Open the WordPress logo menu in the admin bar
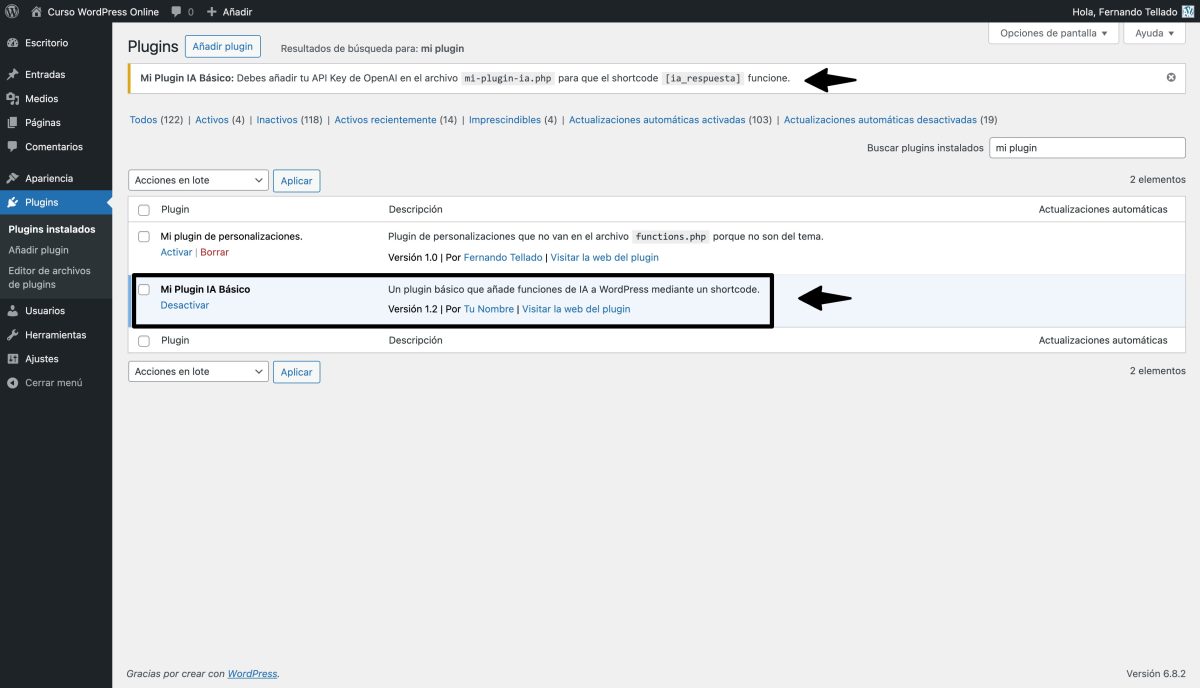Viewport: 1200px width, 688px height. (11, 11)
